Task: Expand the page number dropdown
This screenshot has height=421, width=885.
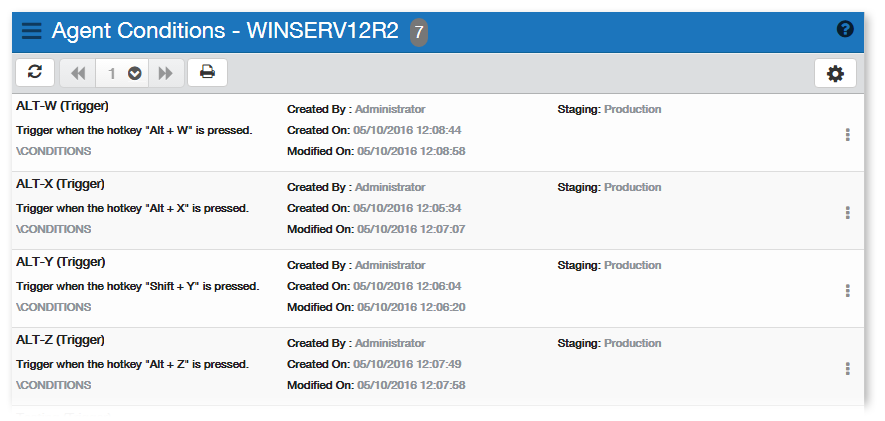Action: coord(134,73)
